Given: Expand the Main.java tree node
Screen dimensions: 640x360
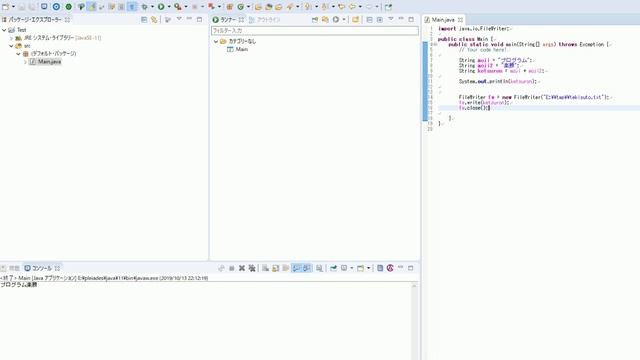Looking at the screenshot, I should pyautogui.click(x=25, y=62).
